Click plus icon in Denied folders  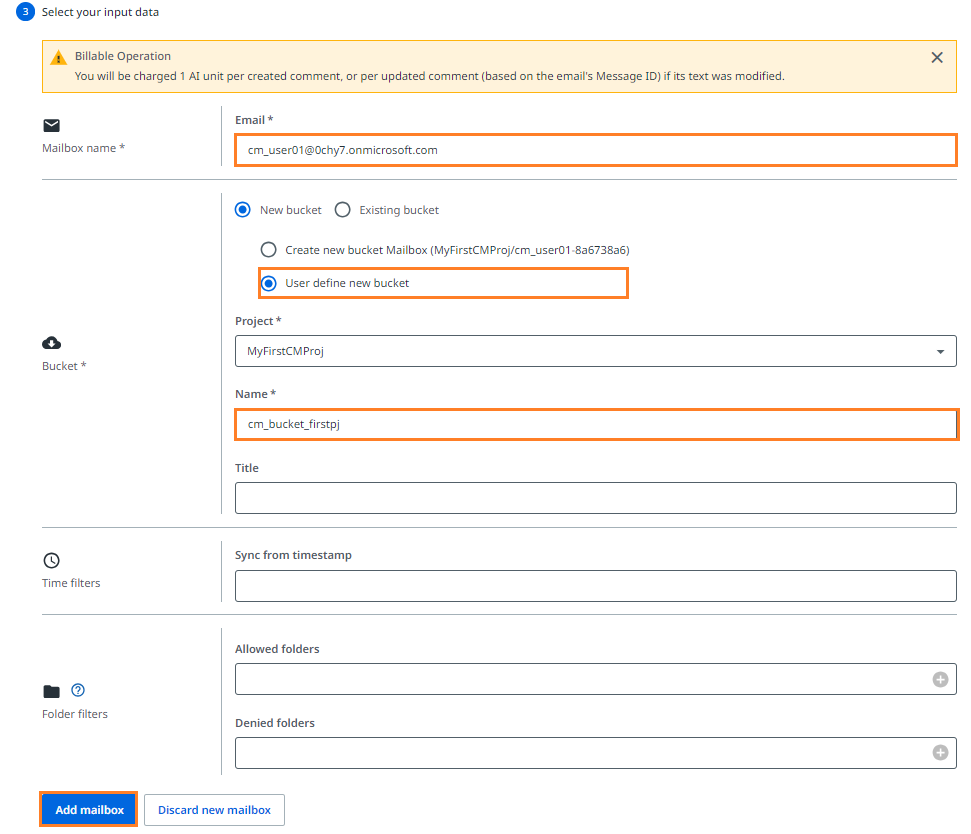point(940,753)
